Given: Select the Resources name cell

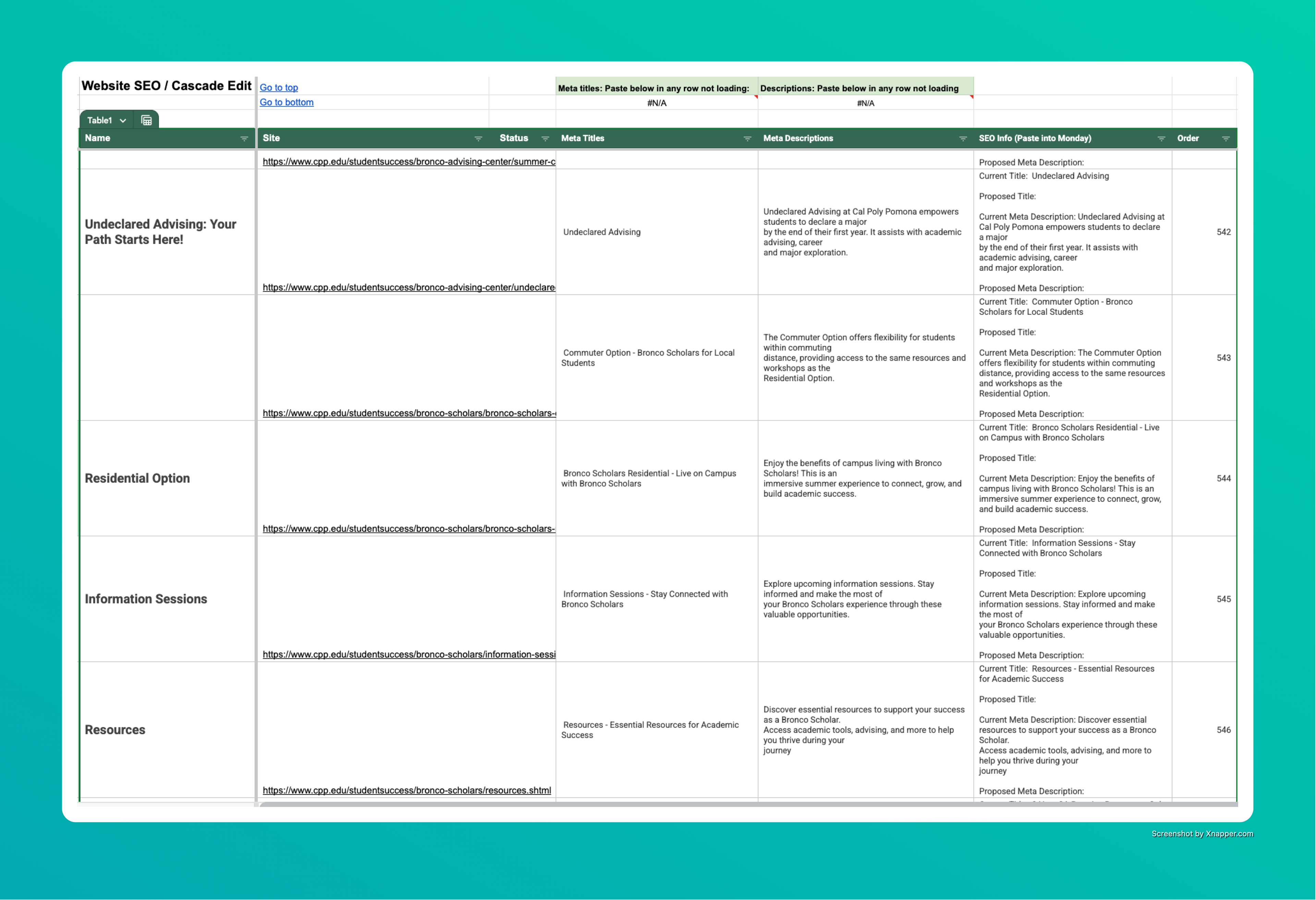Looking at the screenshot, I should (167, 730).
